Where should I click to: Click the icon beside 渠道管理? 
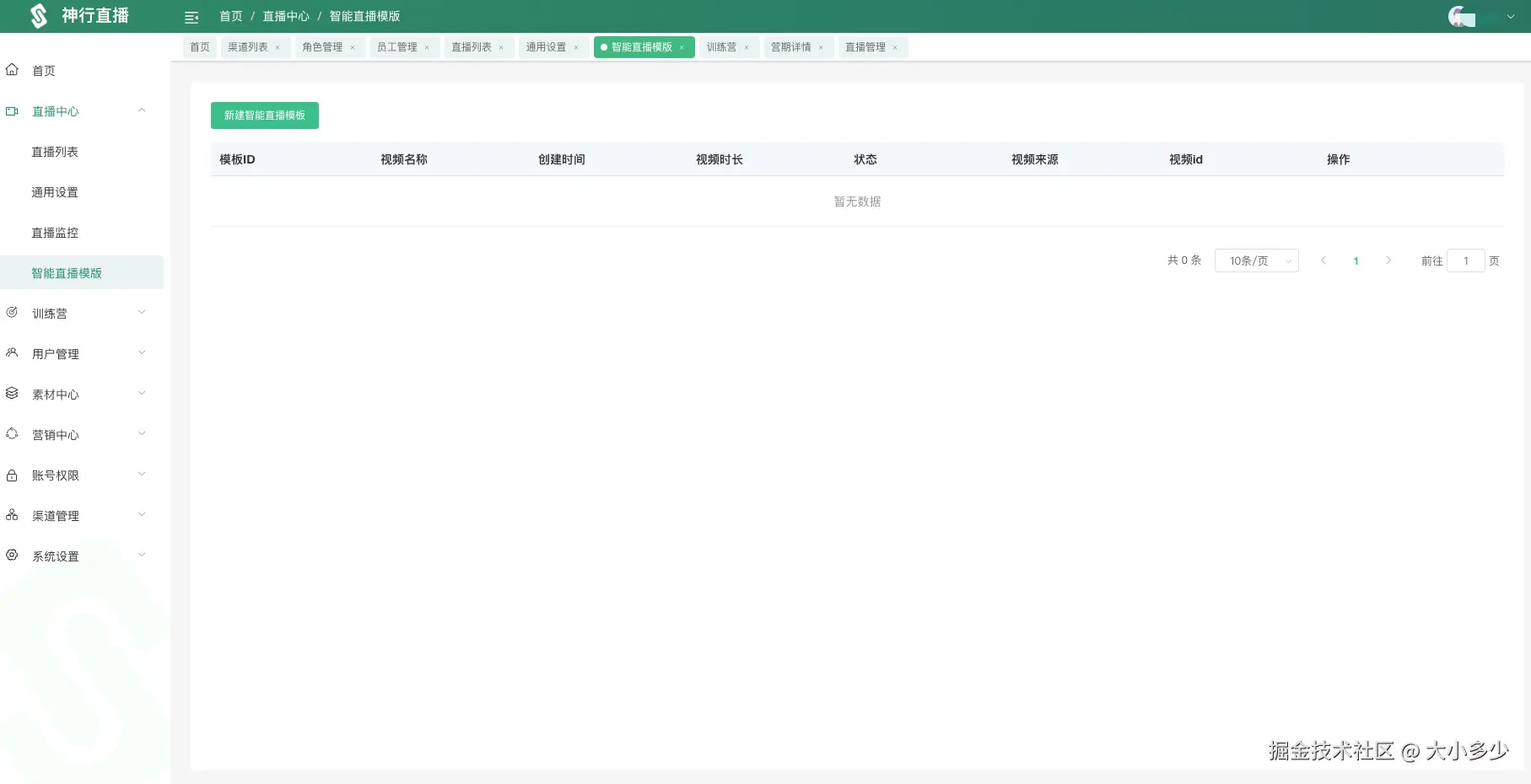[12, 515]
